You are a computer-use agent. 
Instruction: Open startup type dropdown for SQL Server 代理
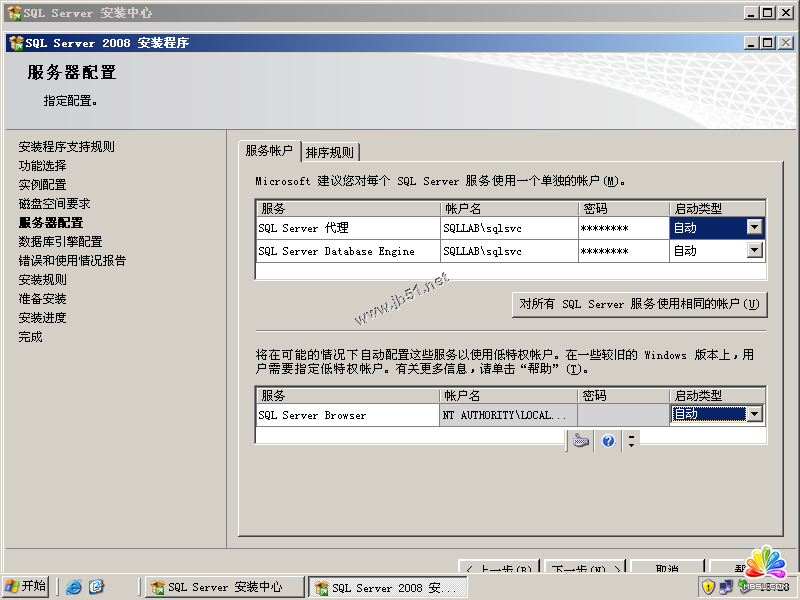(755, 228)
